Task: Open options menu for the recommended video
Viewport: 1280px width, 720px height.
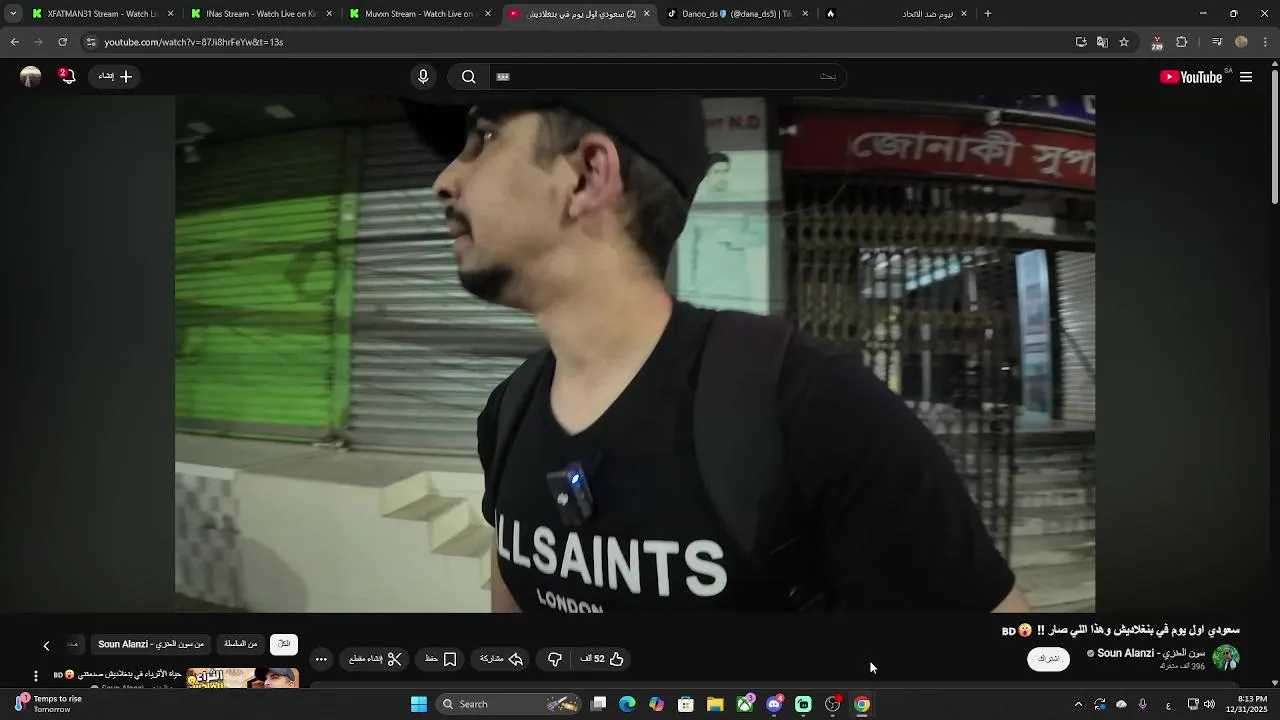Action: [x=36, y=676]
